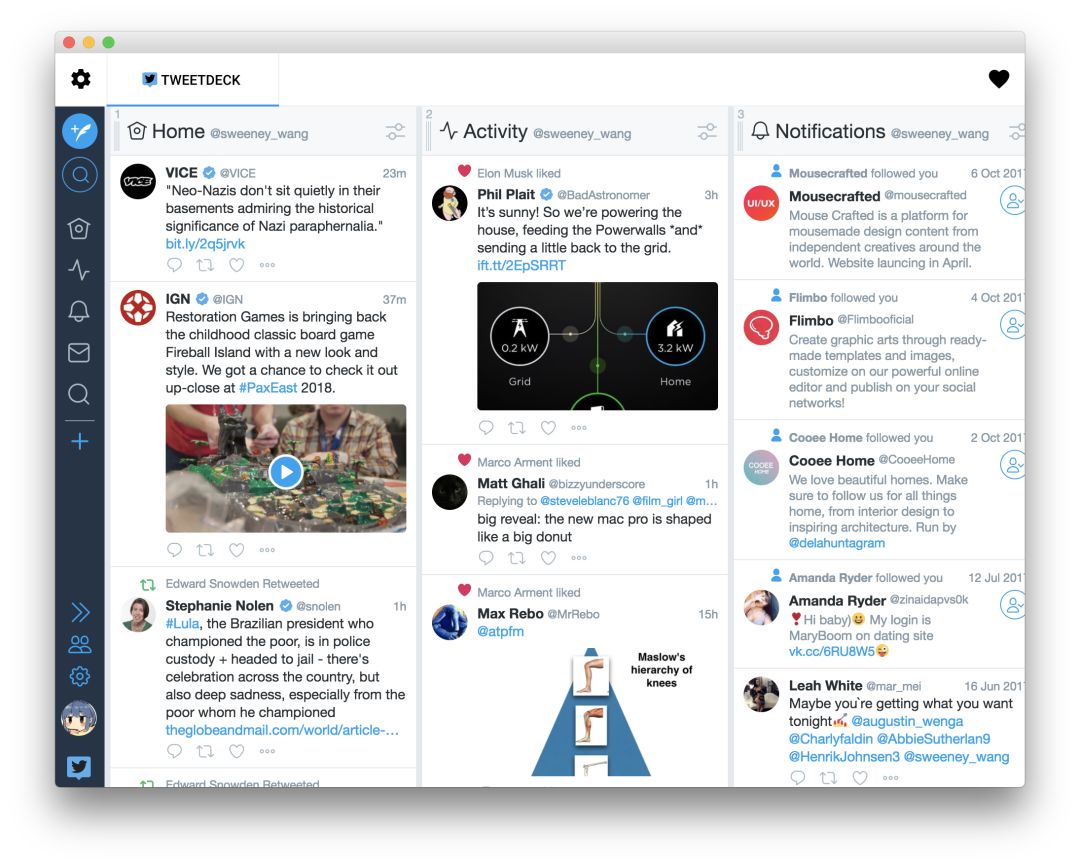
Task: Retweet the IGN Fireball Island tweet
Action: (205, 550)
